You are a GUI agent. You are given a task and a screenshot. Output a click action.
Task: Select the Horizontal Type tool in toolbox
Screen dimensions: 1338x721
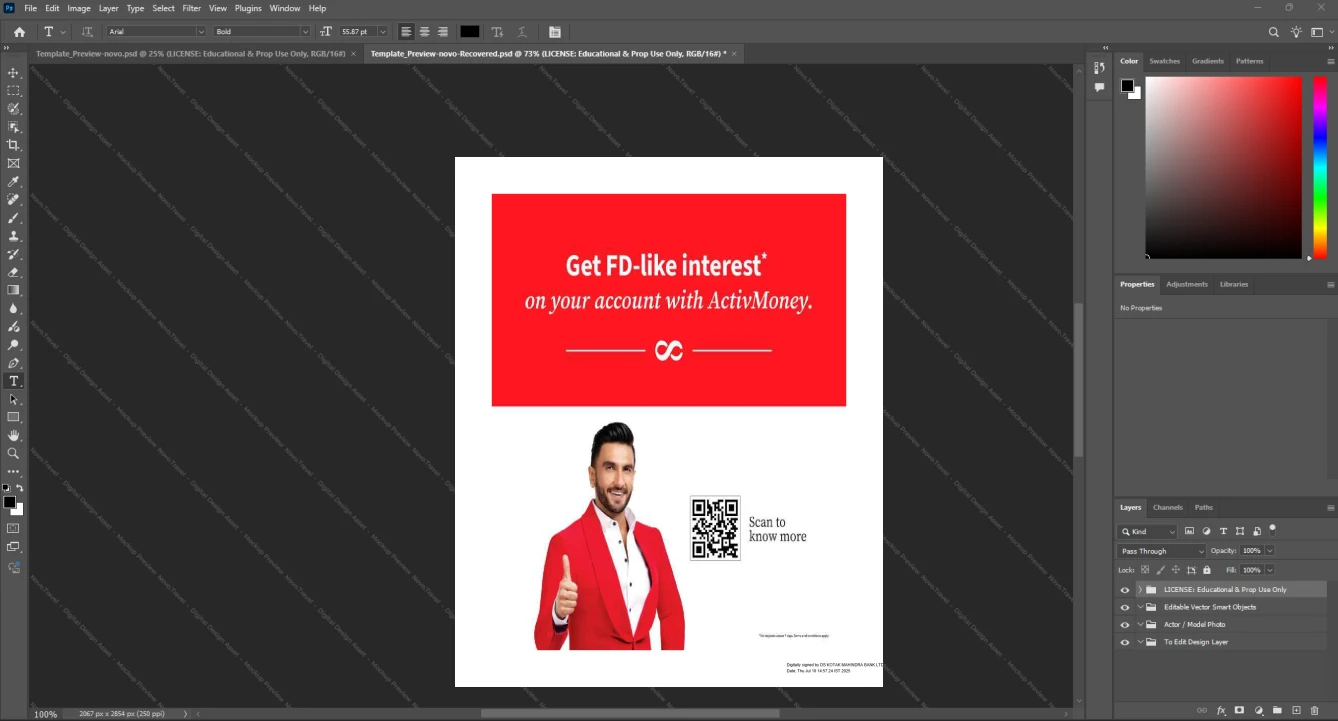[x=13, y=381]
